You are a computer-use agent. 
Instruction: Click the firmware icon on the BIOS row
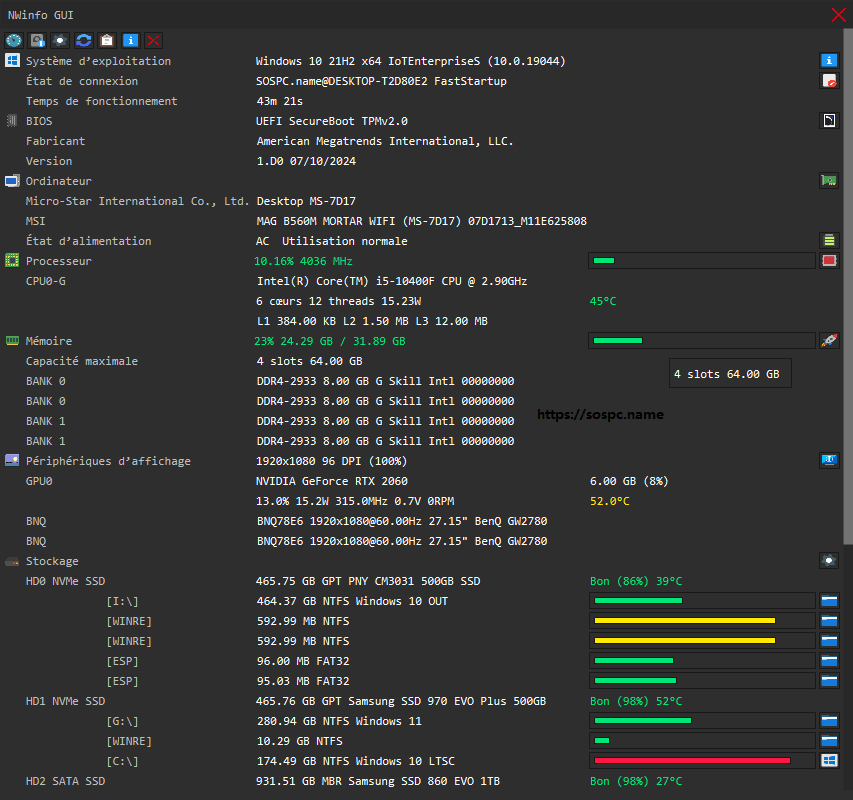point(828,121)
